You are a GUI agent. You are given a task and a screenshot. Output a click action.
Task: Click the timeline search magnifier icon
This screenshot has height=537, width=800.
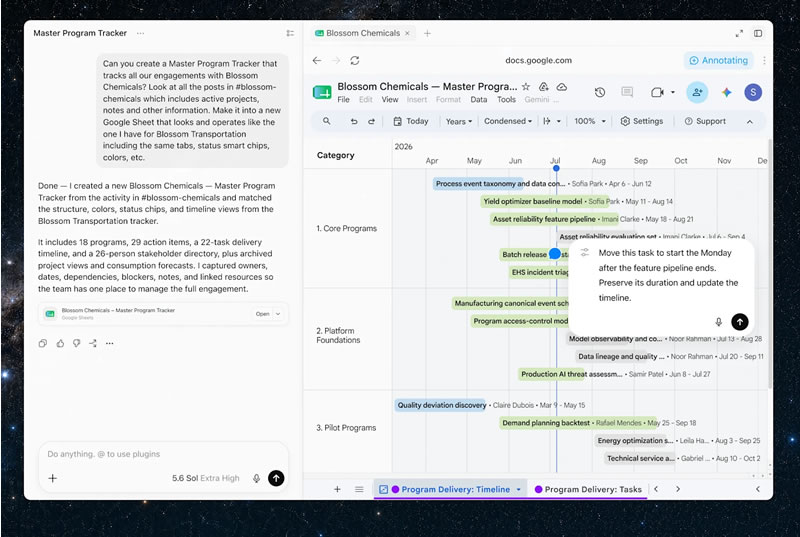coord(327,121)
